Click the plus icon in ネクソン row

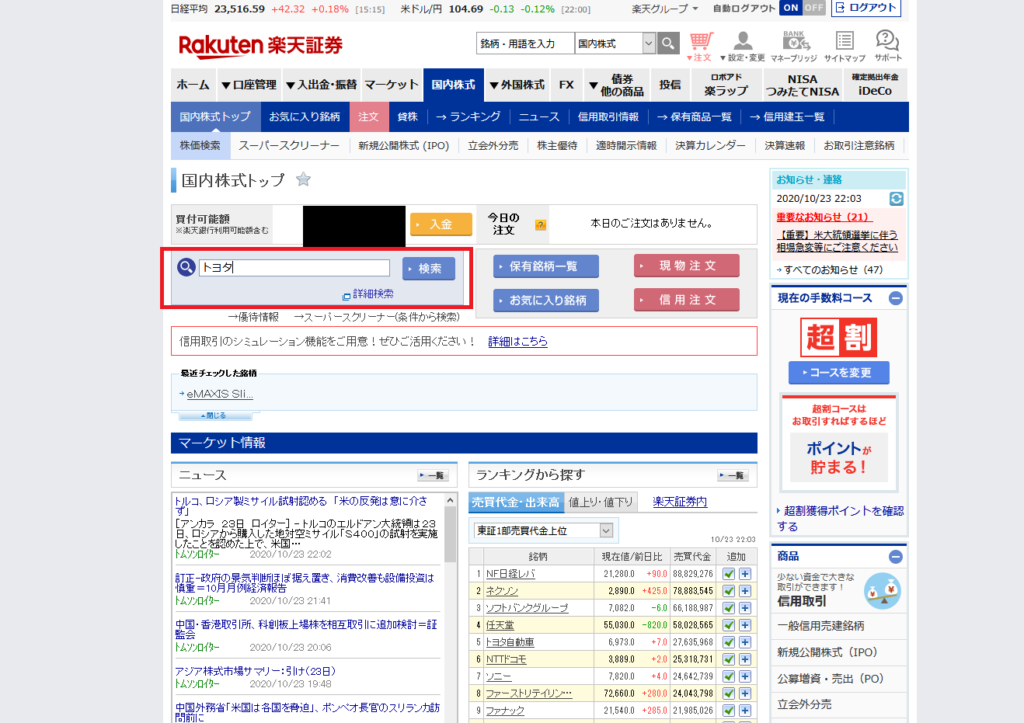pos(744,590)
